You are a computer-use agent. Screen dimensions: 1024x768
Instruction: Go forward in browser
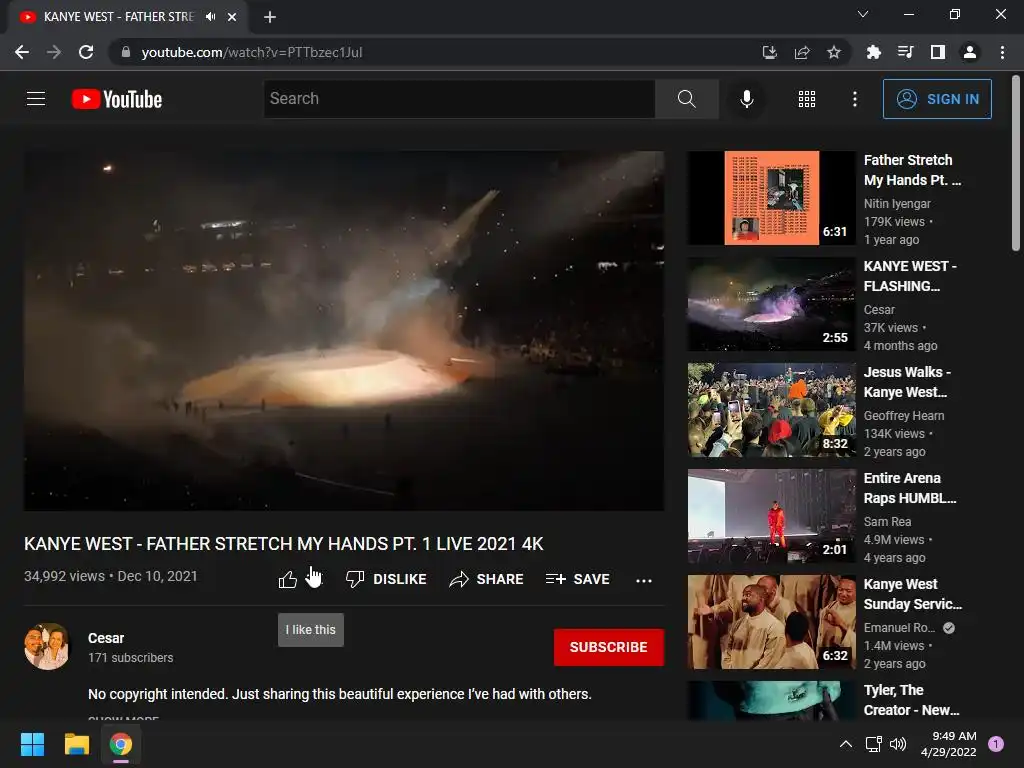coord(54,52)
